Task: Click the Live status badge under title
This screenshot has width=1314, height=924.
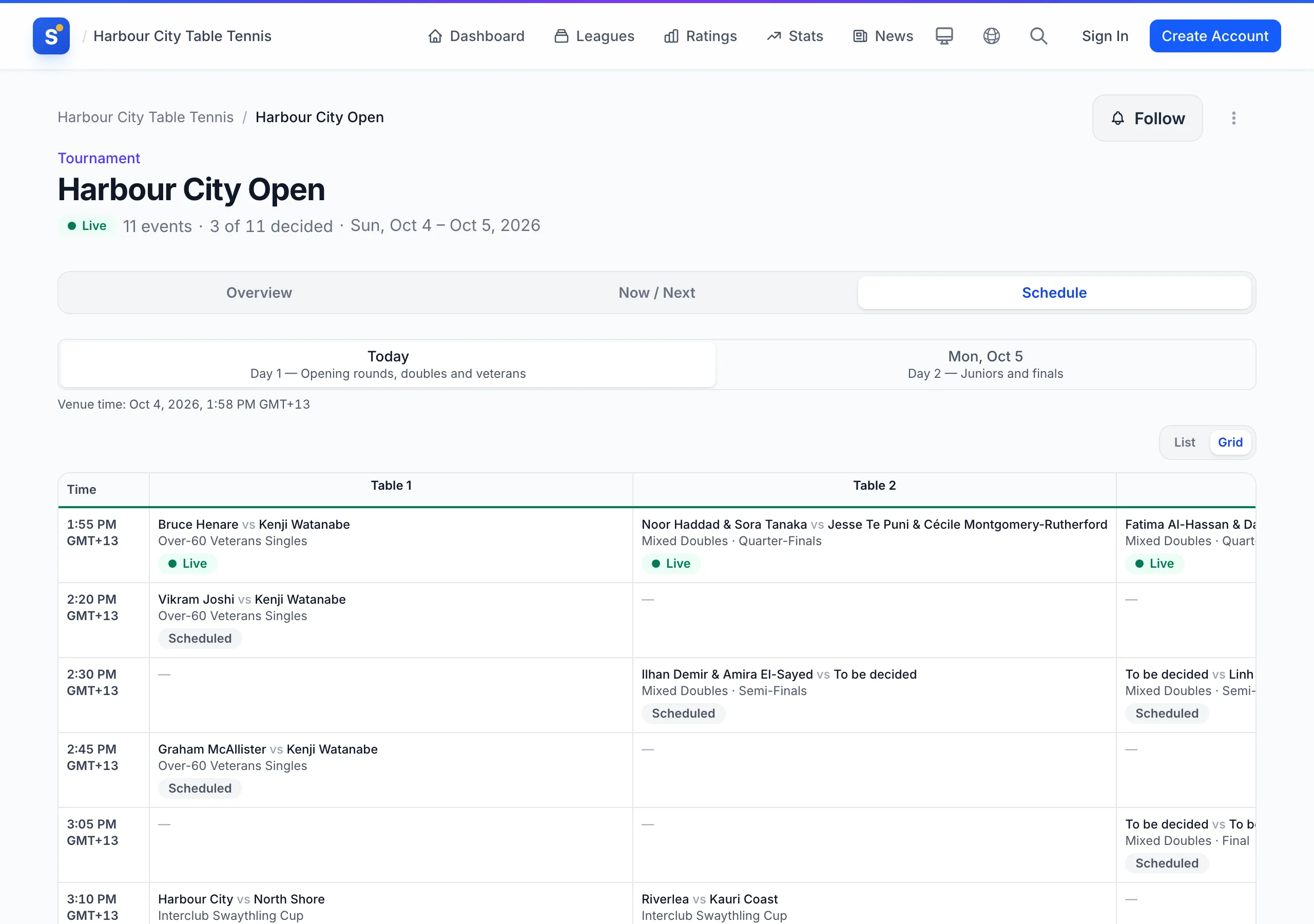Action: click(87, 226)
